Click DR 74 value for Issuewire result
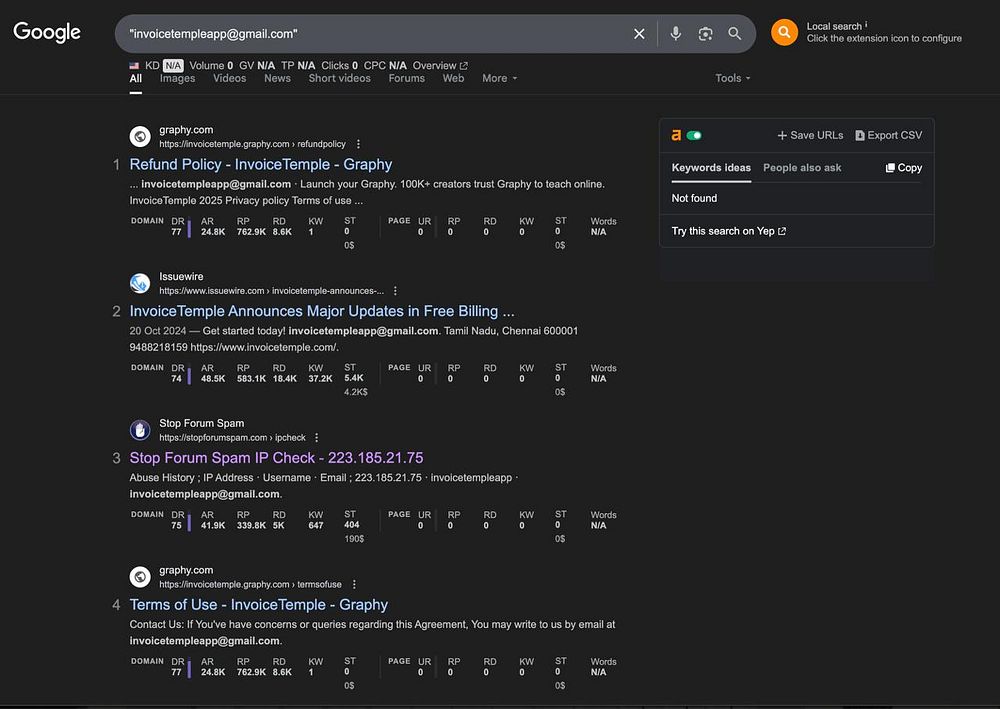 coord(177,379)
